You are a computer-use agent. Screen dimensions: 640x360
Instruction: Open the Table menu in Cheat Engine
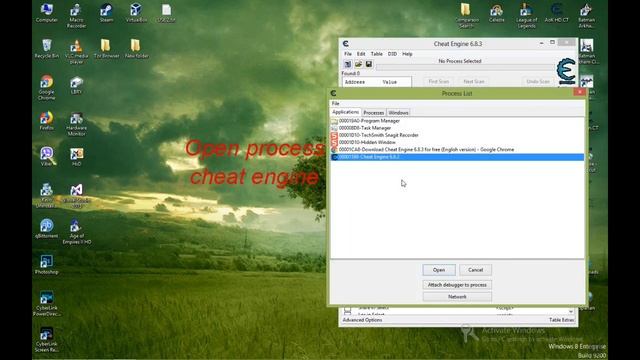pos(376,54)
